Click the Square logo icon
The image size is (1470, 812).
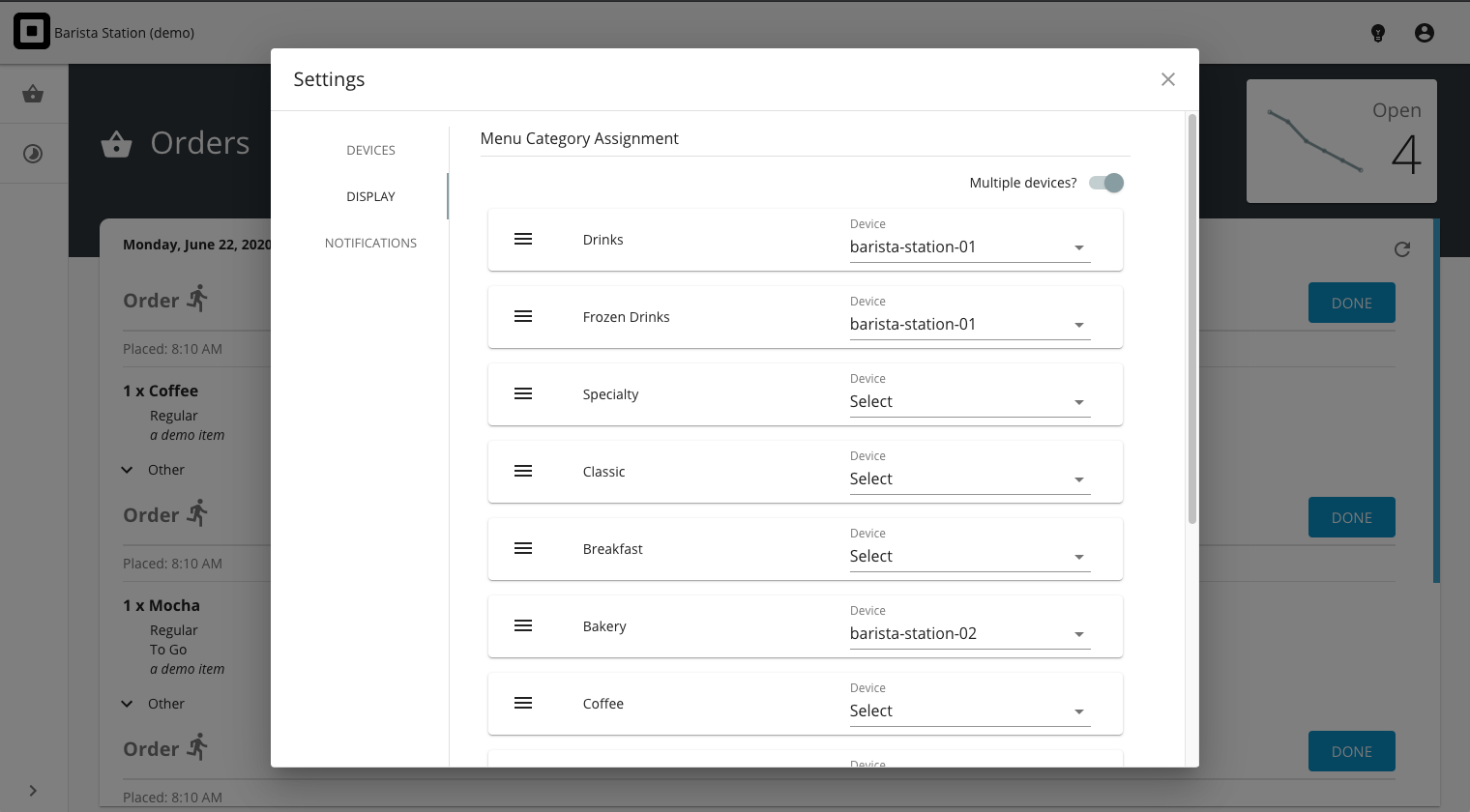click(32, 32)
